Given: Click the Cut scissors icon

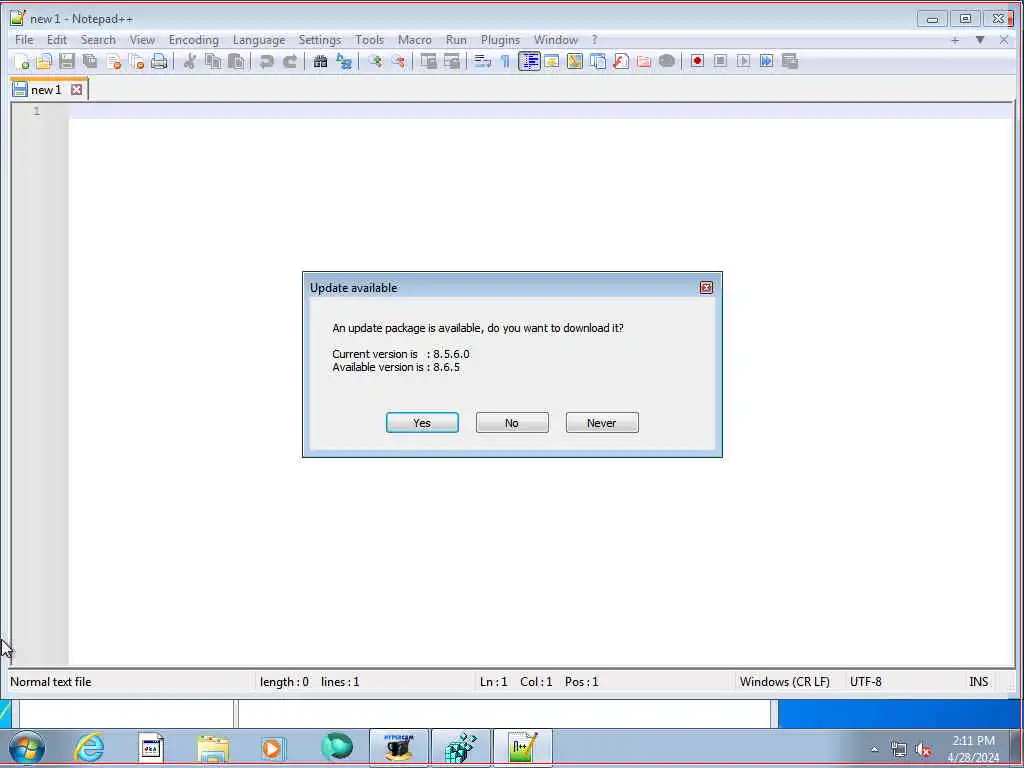Looking at the screenshot, I should (x=189, y=61).
